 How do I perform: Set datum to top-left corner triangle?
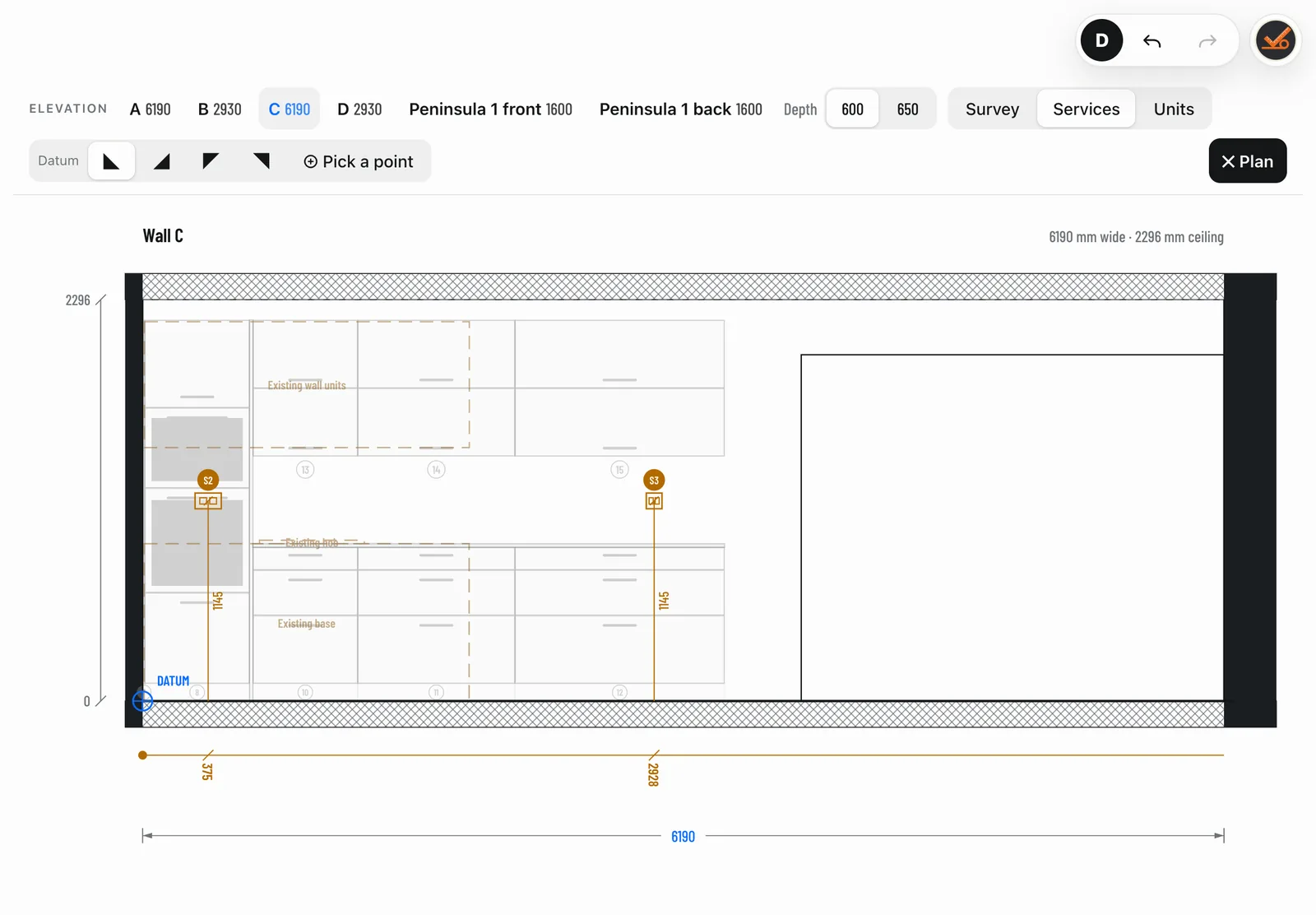click(x=211, y=160)
